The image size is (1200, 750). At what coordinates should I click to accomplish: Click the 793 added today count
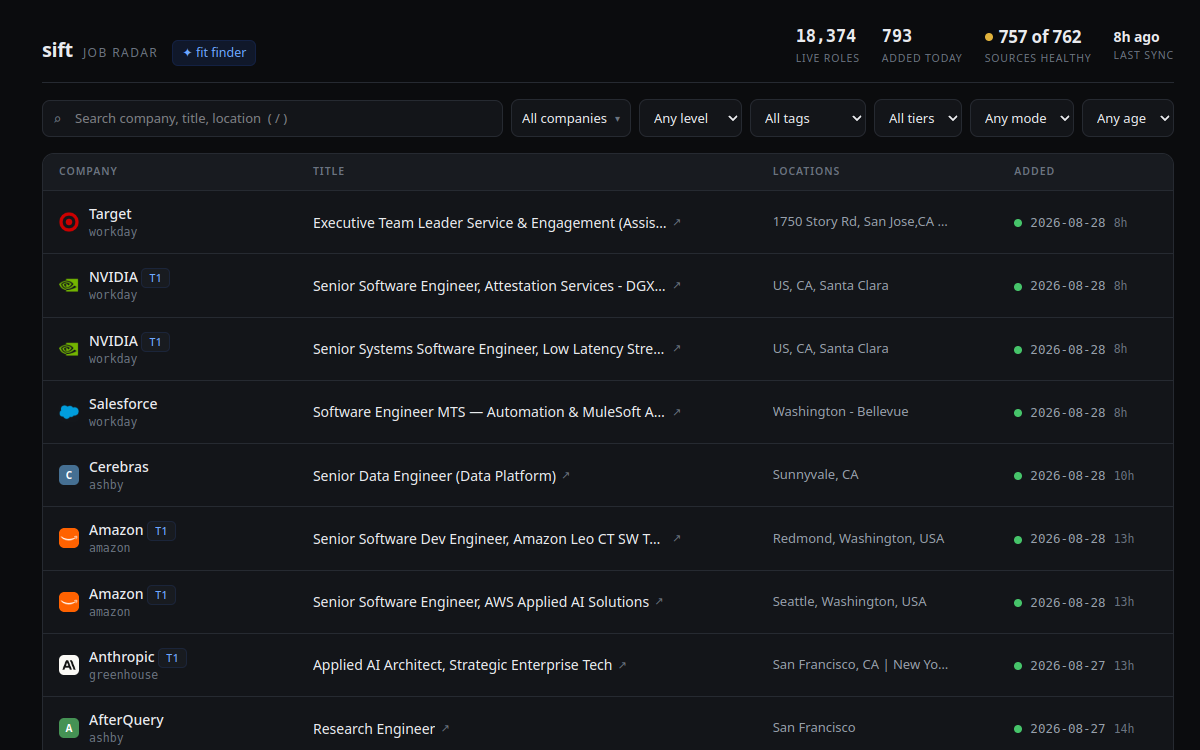pos(897,36)
